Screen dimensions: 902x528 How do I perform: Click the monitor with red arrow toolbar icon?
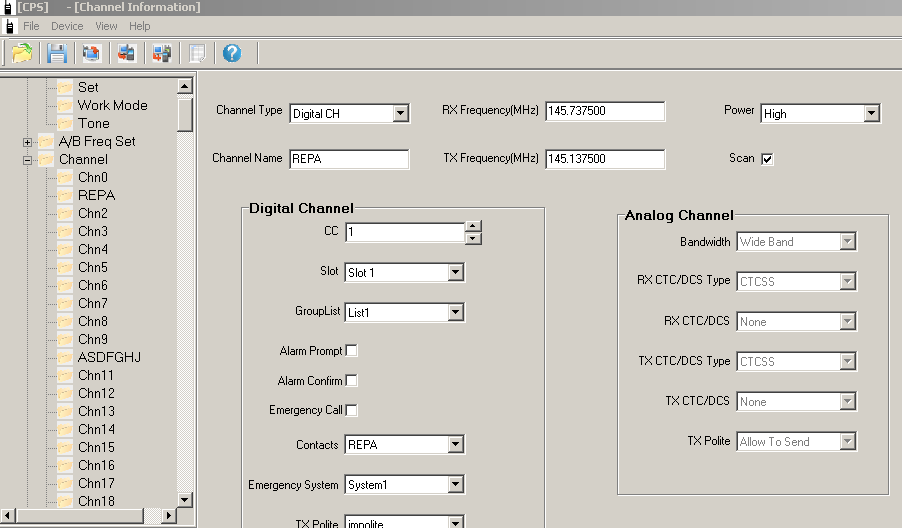91,53
